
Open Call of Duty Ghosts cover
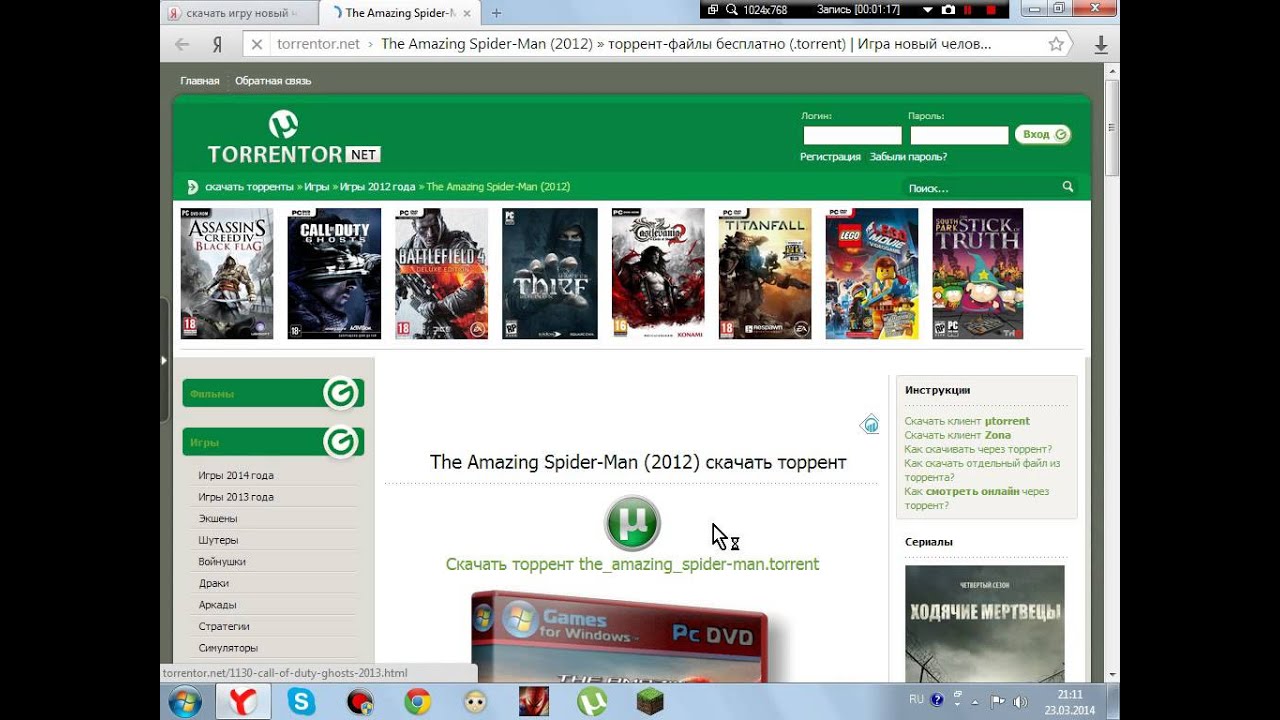point(334,273)
